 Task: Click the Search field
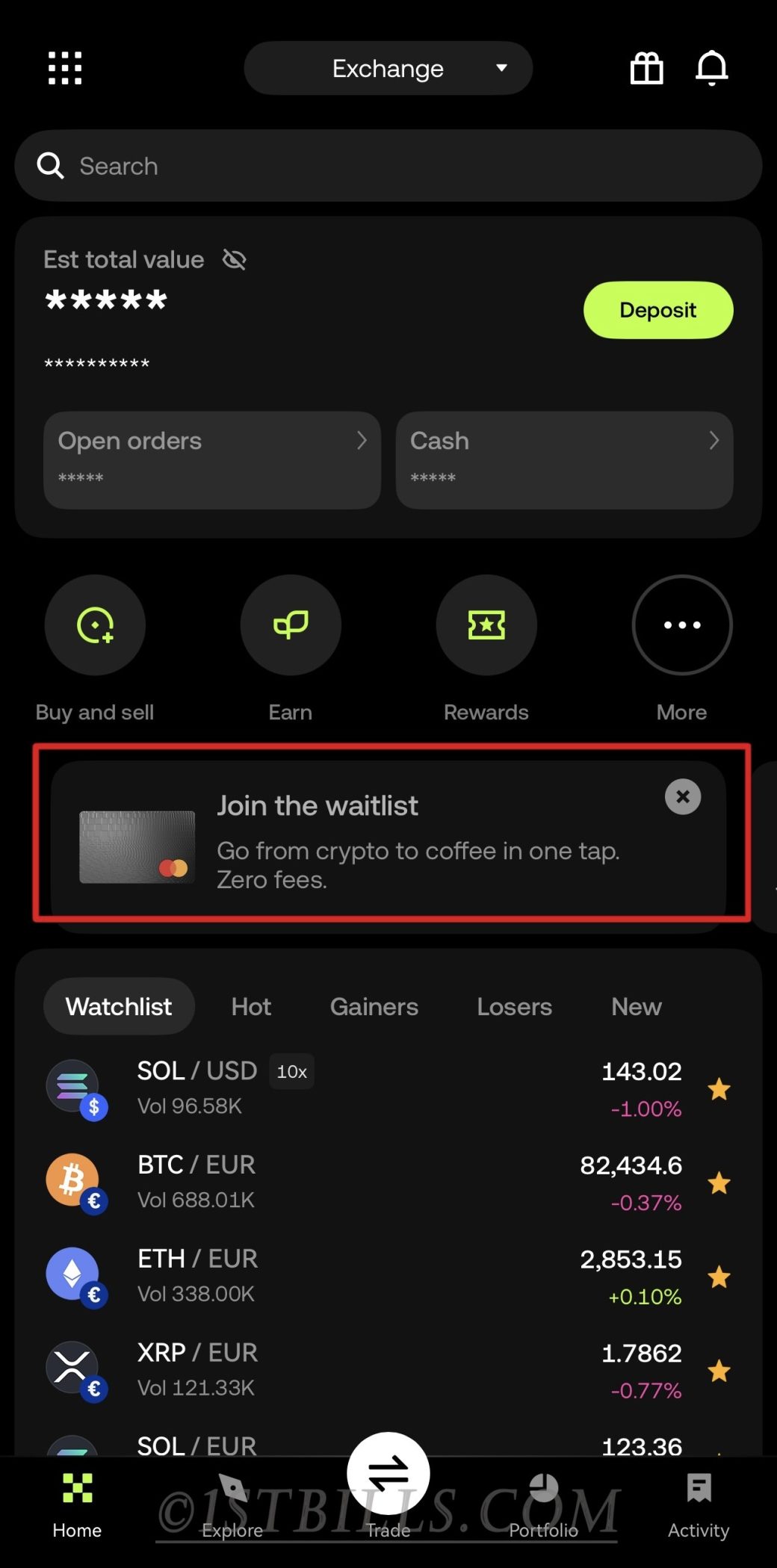(x=388, y=166)
